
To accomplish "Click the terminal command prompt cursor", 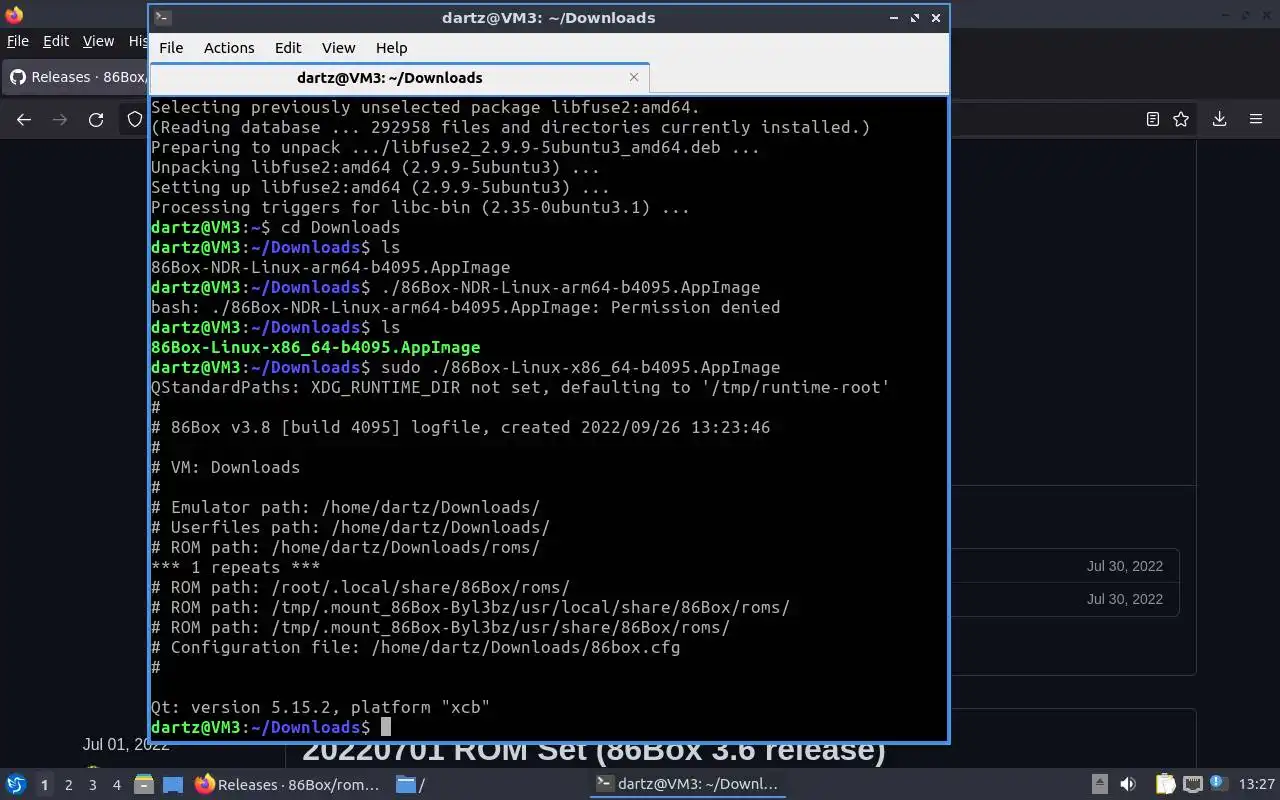I will point(386,727).
